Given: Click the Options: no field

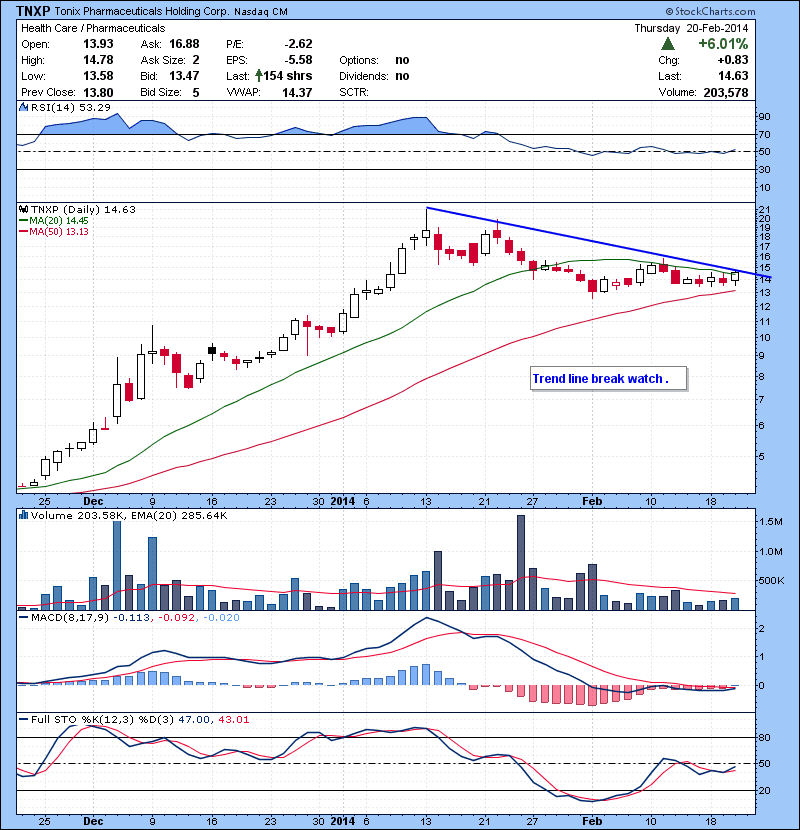Looking at the screenshot, I should [374, 60].
